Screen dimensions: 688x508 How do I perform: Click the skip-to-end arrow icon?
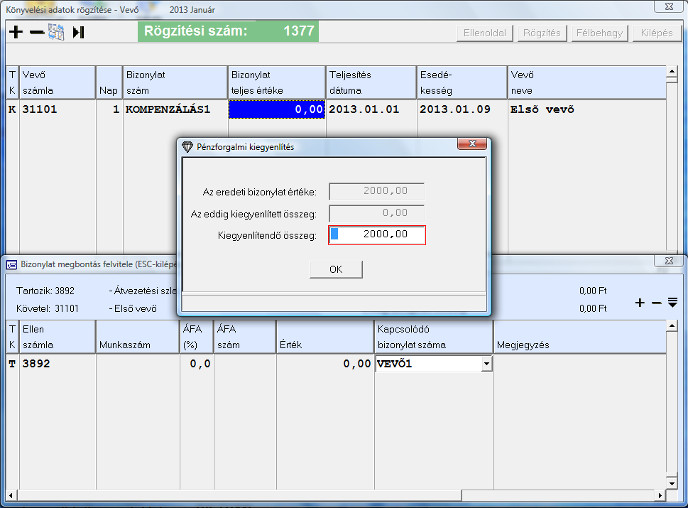coord(78,32)
